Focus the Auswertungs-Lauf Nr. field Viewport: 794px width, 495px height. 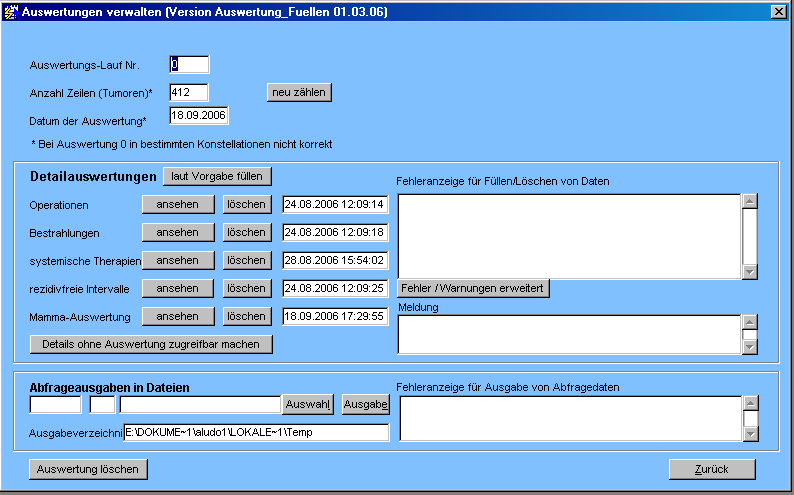coord(189,65)
